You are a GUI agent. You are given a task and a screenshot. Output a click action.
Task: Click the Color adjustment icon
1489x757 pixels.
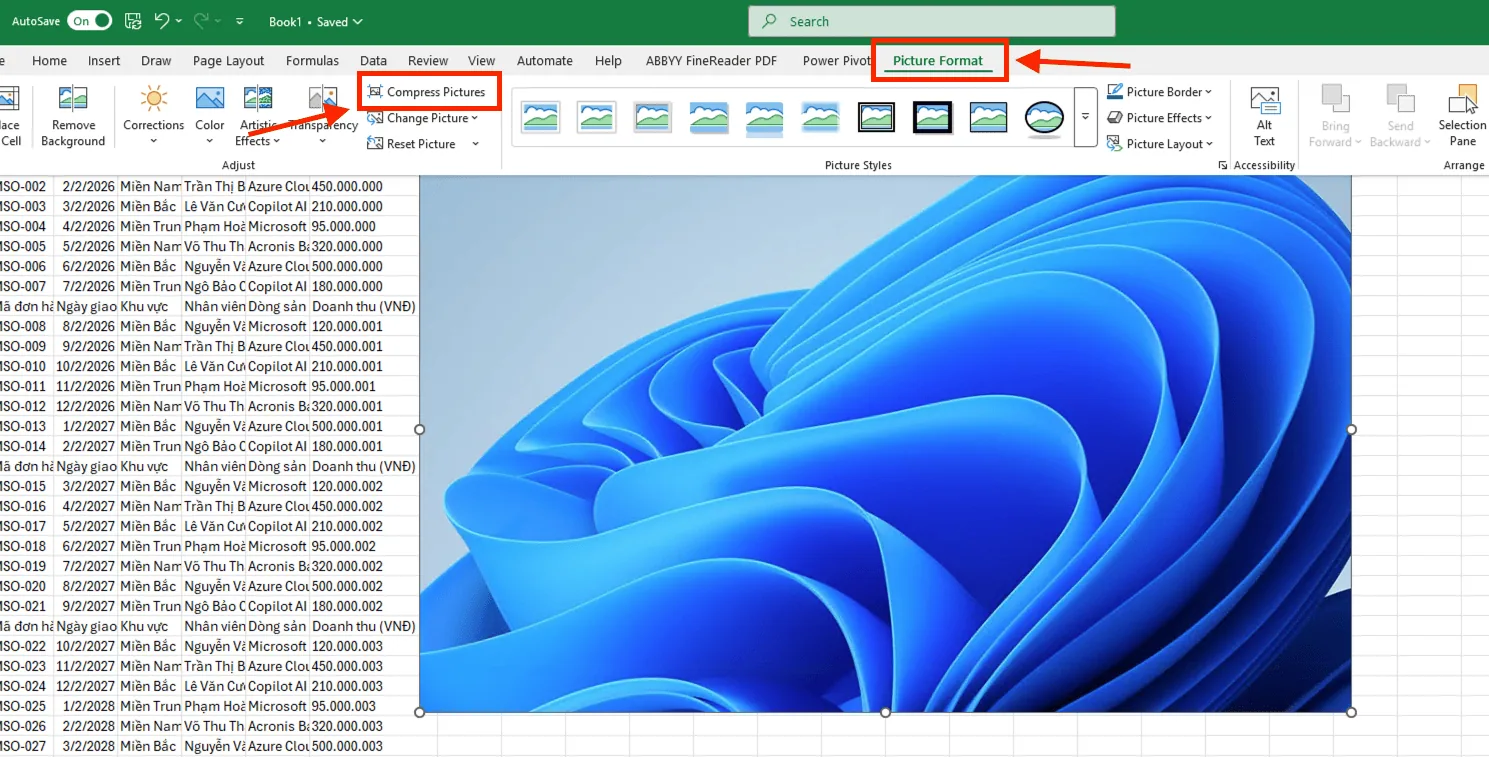point(209,99)
